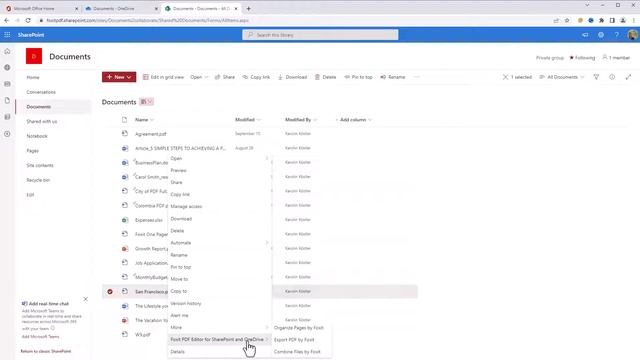
Task: Open the library view switcher beside Documents heading
Action: 147,102
